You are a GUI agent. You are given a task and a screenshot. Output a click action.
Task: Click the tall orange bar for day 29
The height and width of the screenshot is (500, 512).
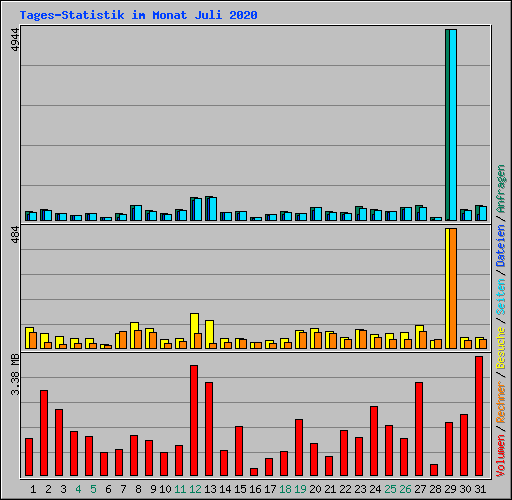point(453,289)
